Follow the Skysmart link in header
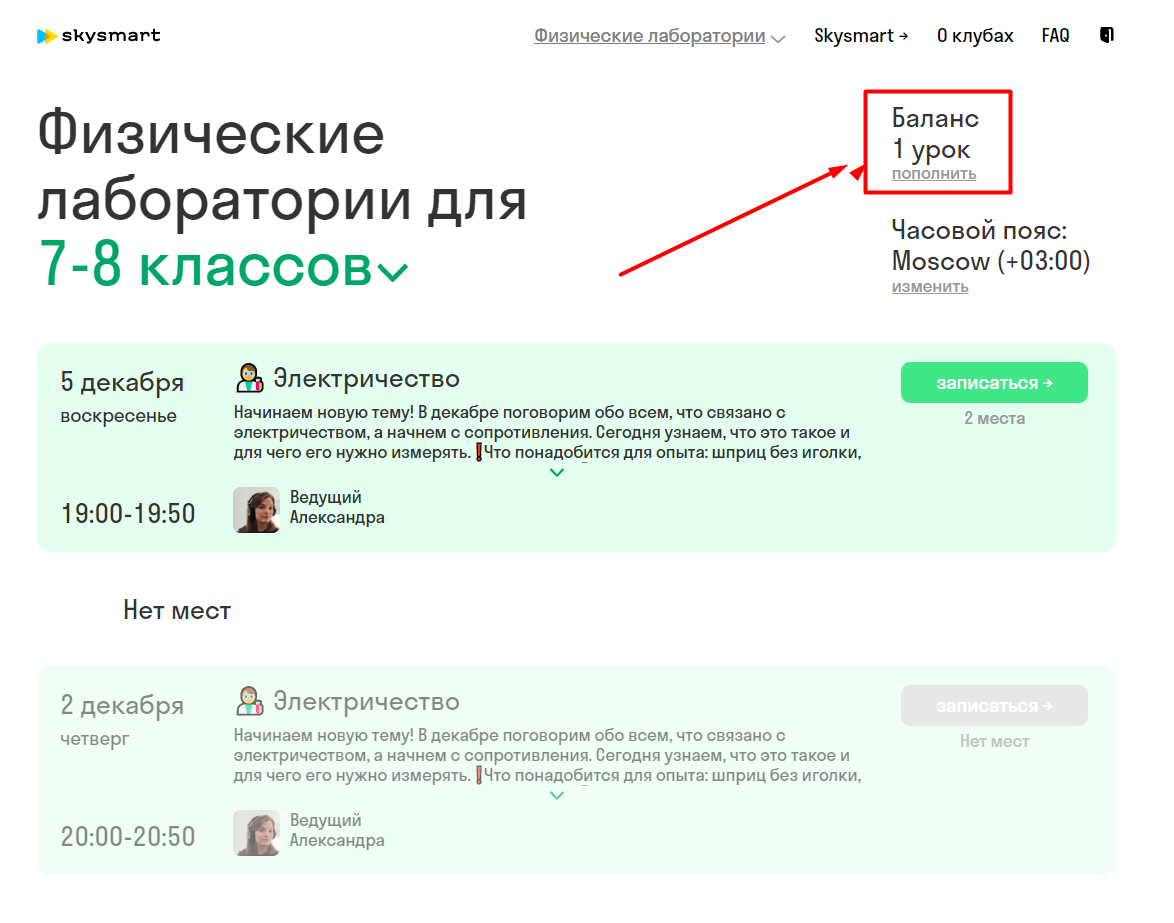This screenshot has height=923, width=1174. (861, 36)
